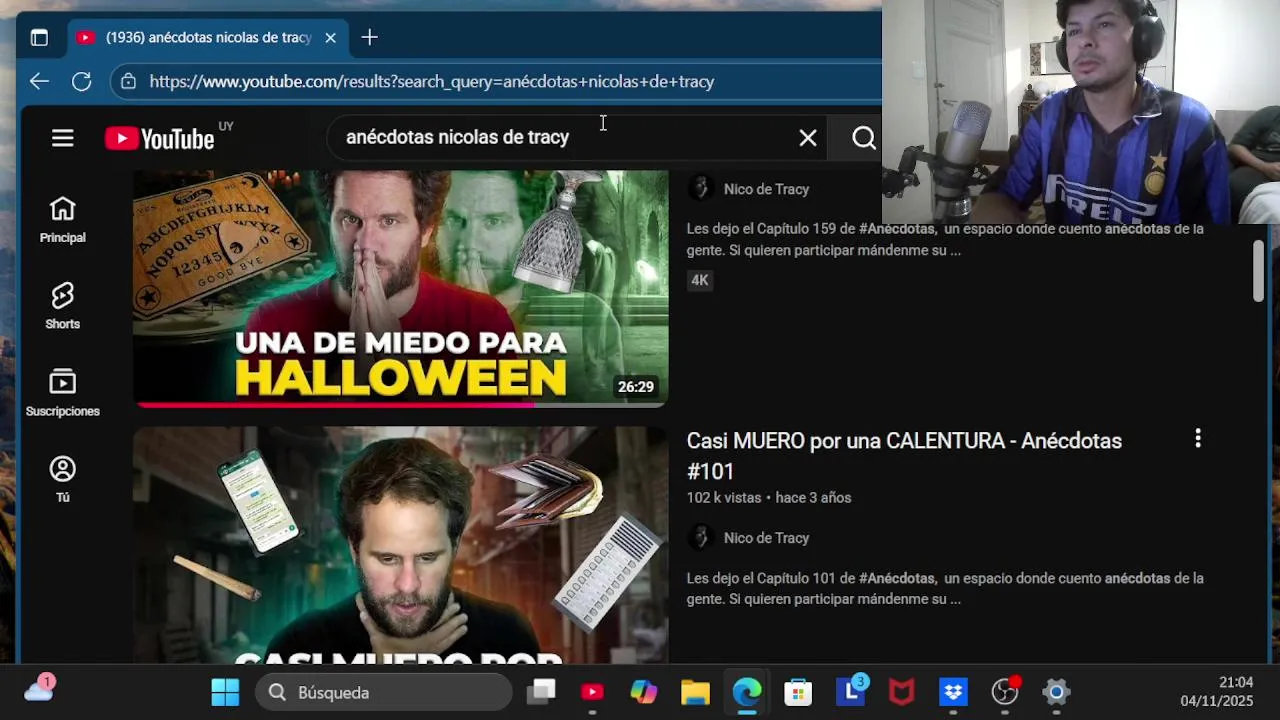This screenshot has height=720, width=1280.
Task: Go back in the browser
Action: (x=39, y=82)
